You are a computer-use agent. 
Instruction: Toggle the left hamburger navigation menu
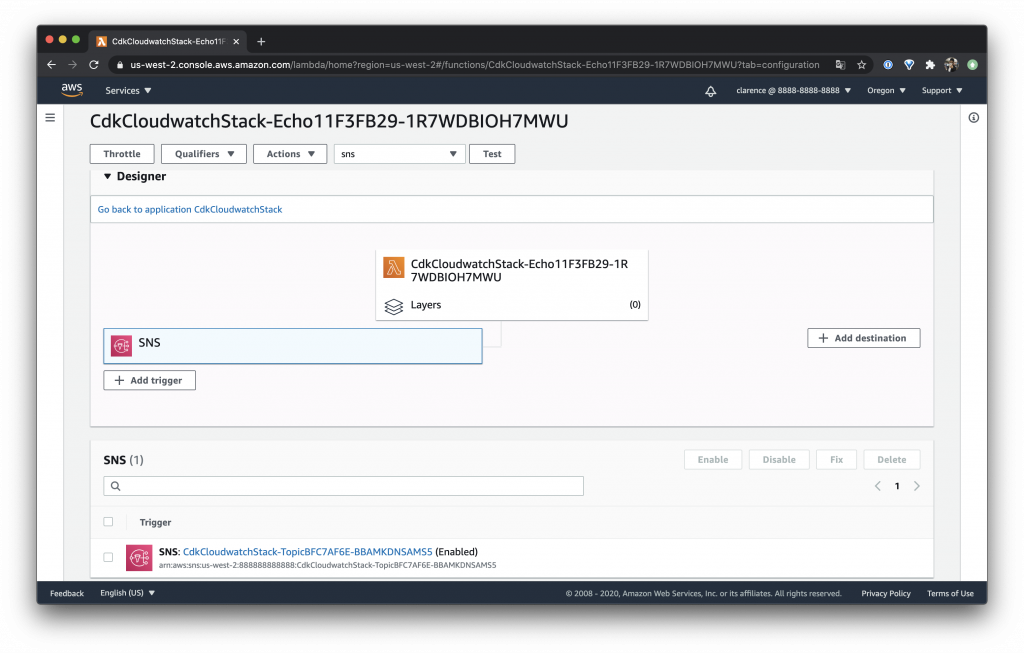point(50,118)
